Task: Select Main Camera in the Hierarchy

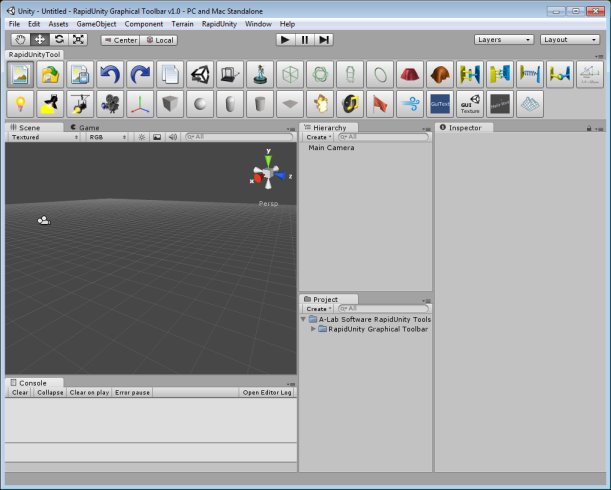Action: (x=331, y=148)
